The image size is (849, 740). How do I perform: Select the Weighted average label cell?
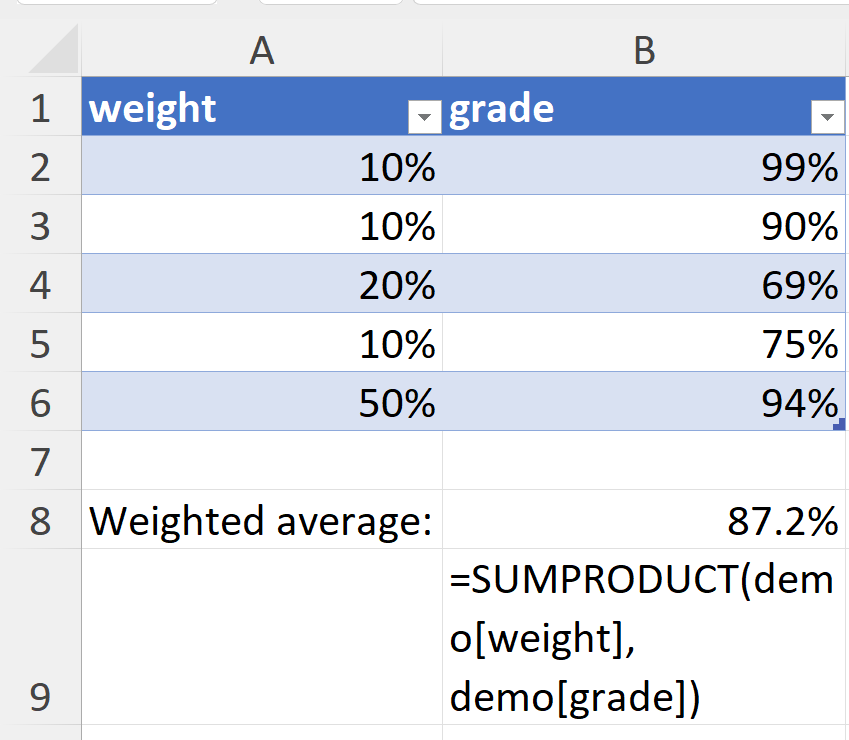click(x=262, y=520)
